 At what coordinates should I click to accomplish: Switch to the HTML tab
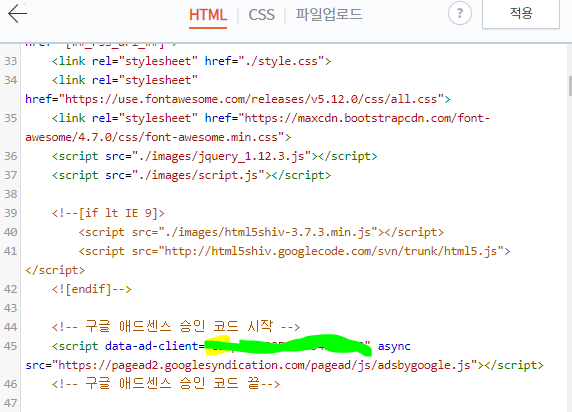208,15
